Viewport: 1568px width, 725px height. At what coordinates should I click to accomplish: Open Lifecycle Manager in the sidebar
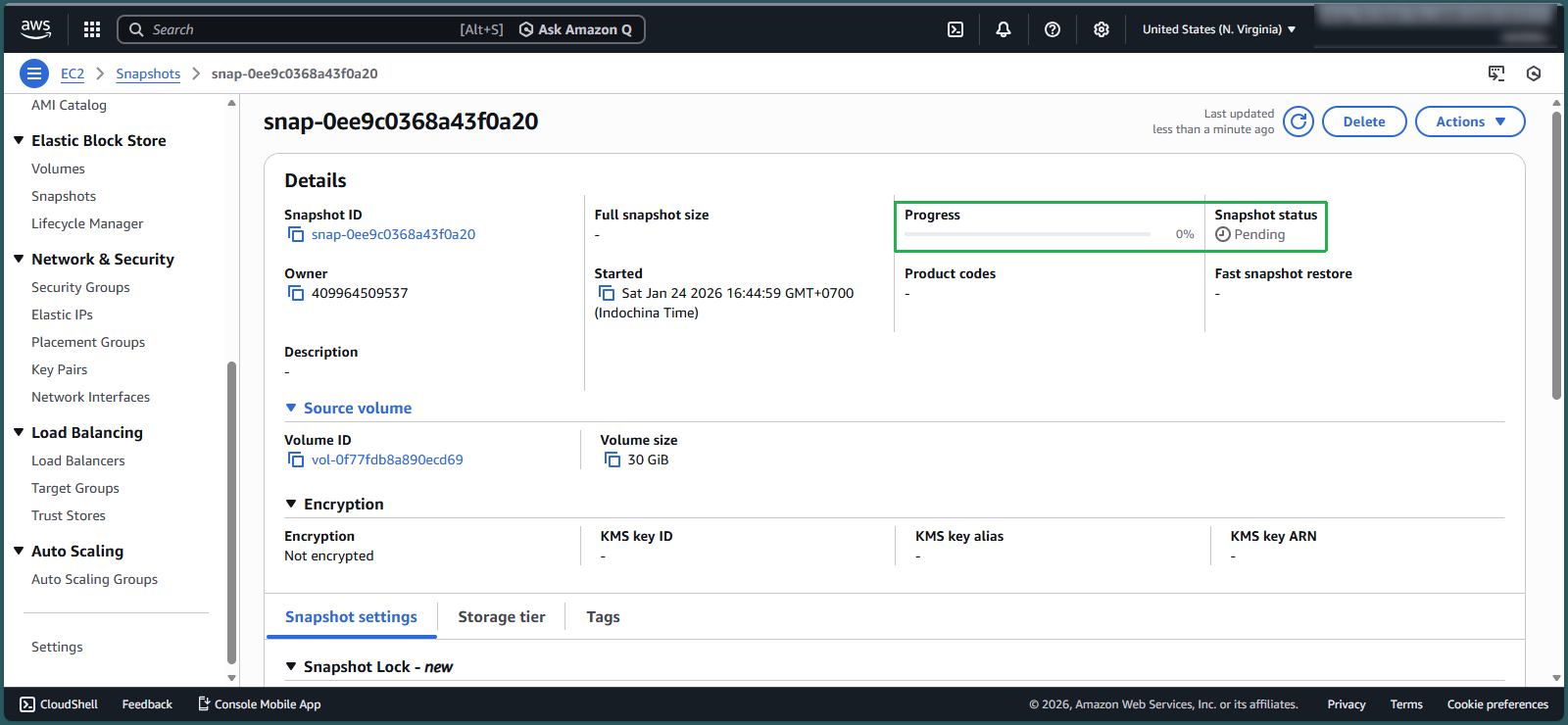click(87, 223)
